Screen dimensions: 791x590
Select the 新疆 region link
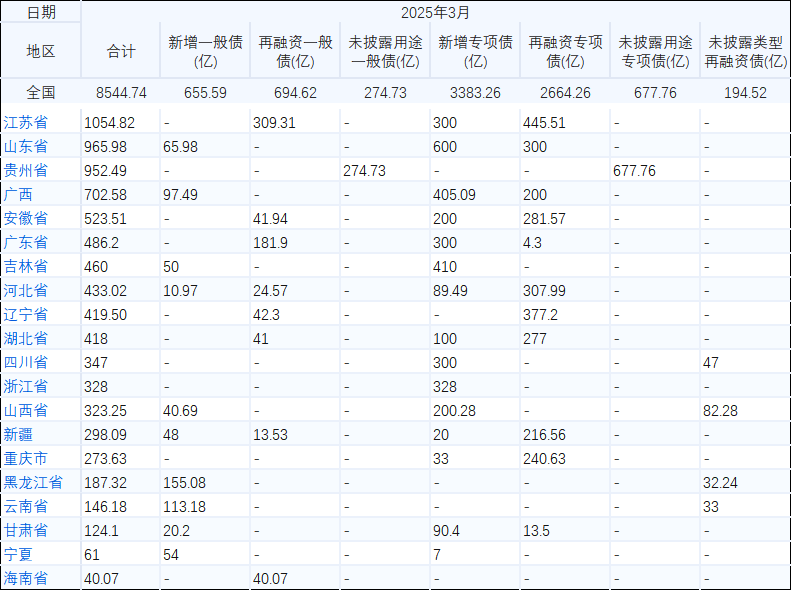[x=19, y=434]
